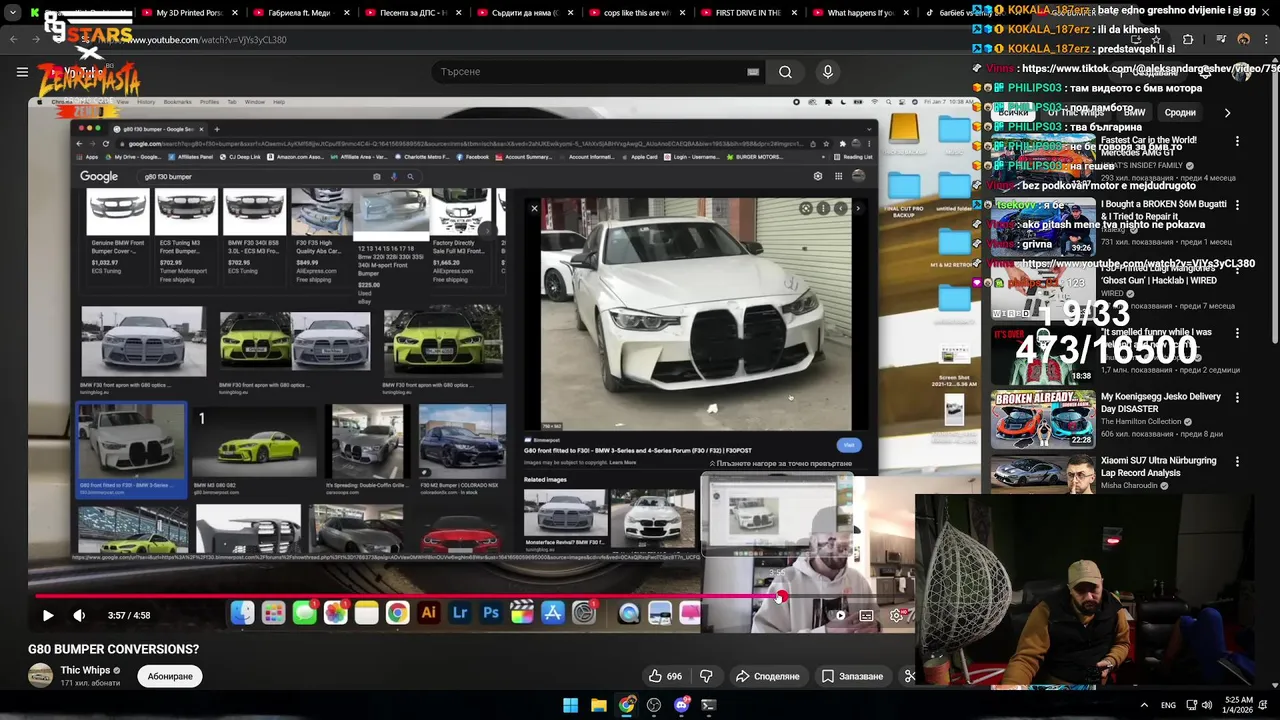Play the paused YouTube video
Viewport: 1280px width, 720px height.
tap(47, 616)
